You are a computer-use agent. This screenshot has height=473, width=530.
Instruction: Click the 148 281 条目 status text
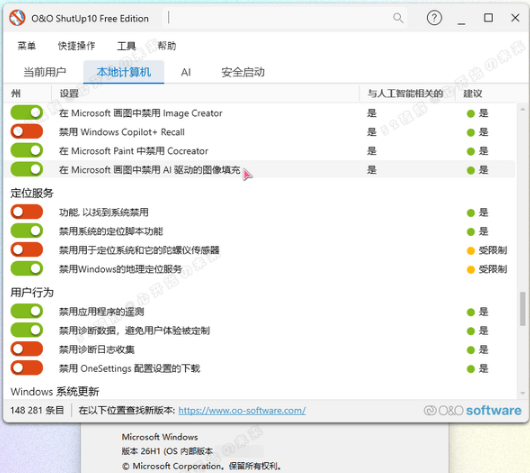(x=37, y=410)
